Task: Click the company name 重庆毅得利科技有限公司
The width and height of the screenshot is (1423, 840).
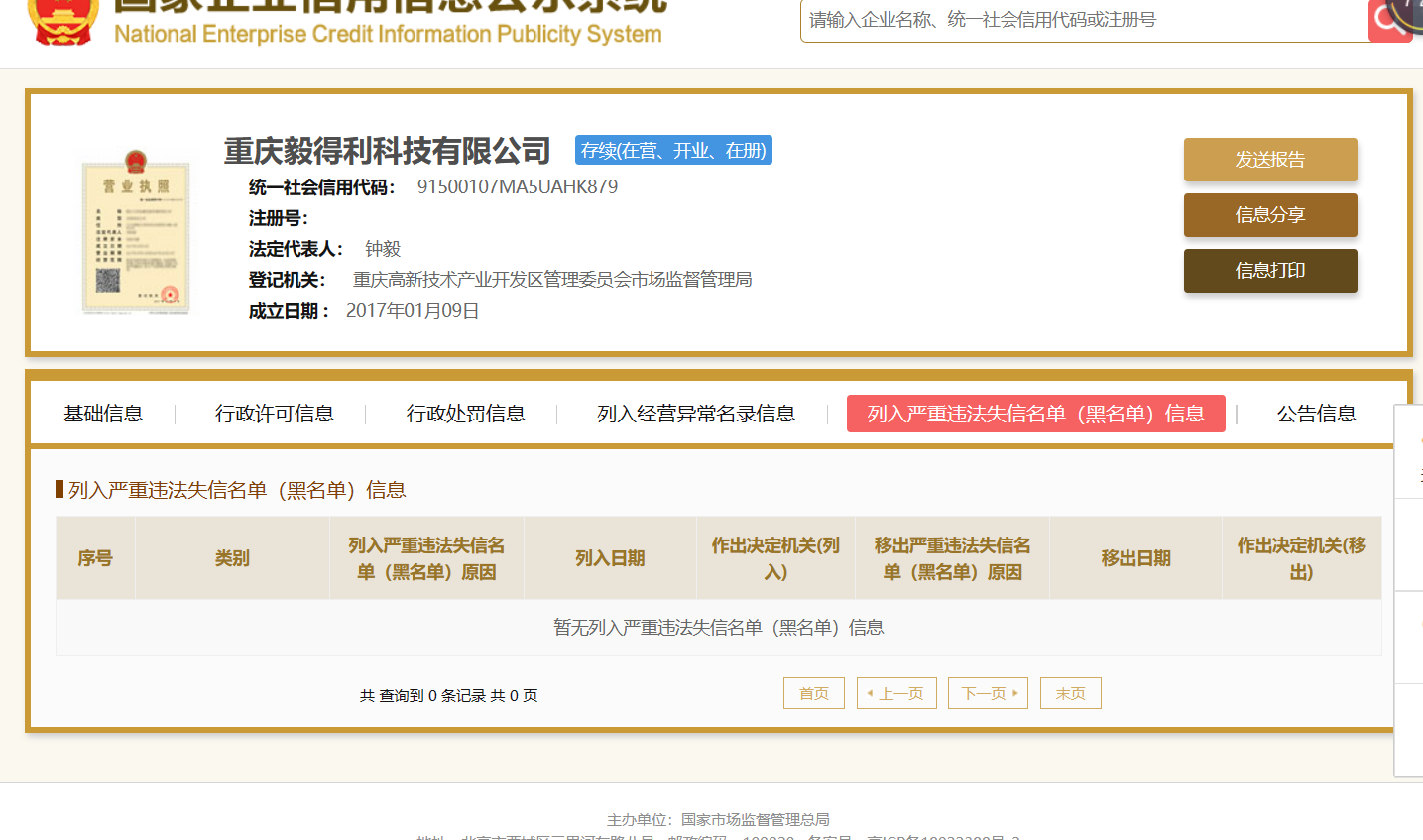Action: [387, 151]
